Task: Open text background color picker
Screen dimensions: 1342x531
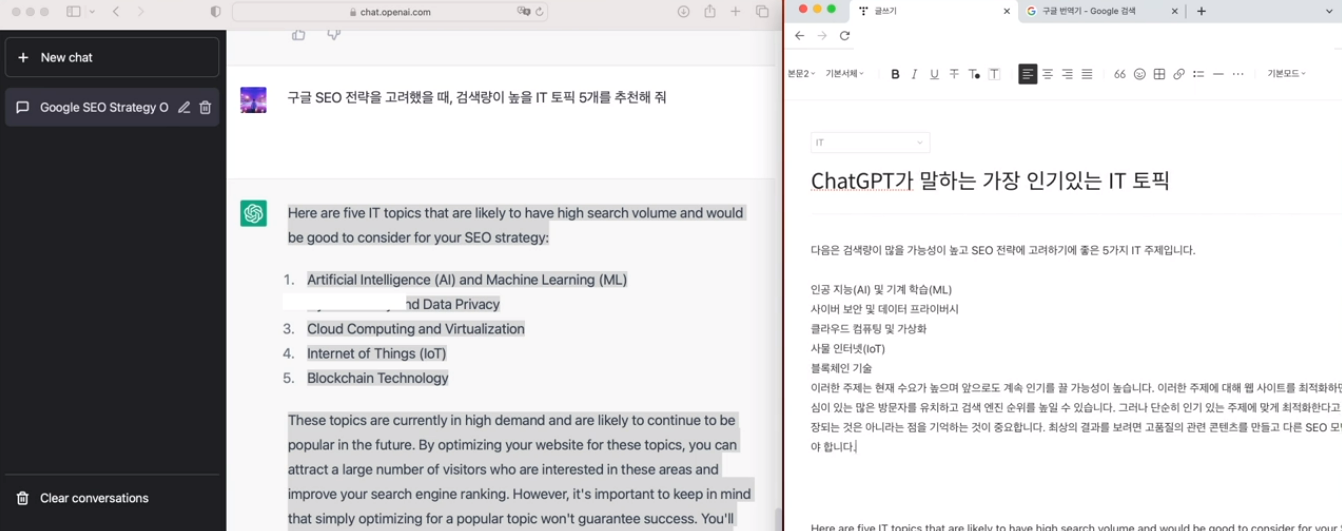Action: coord(994,74)
